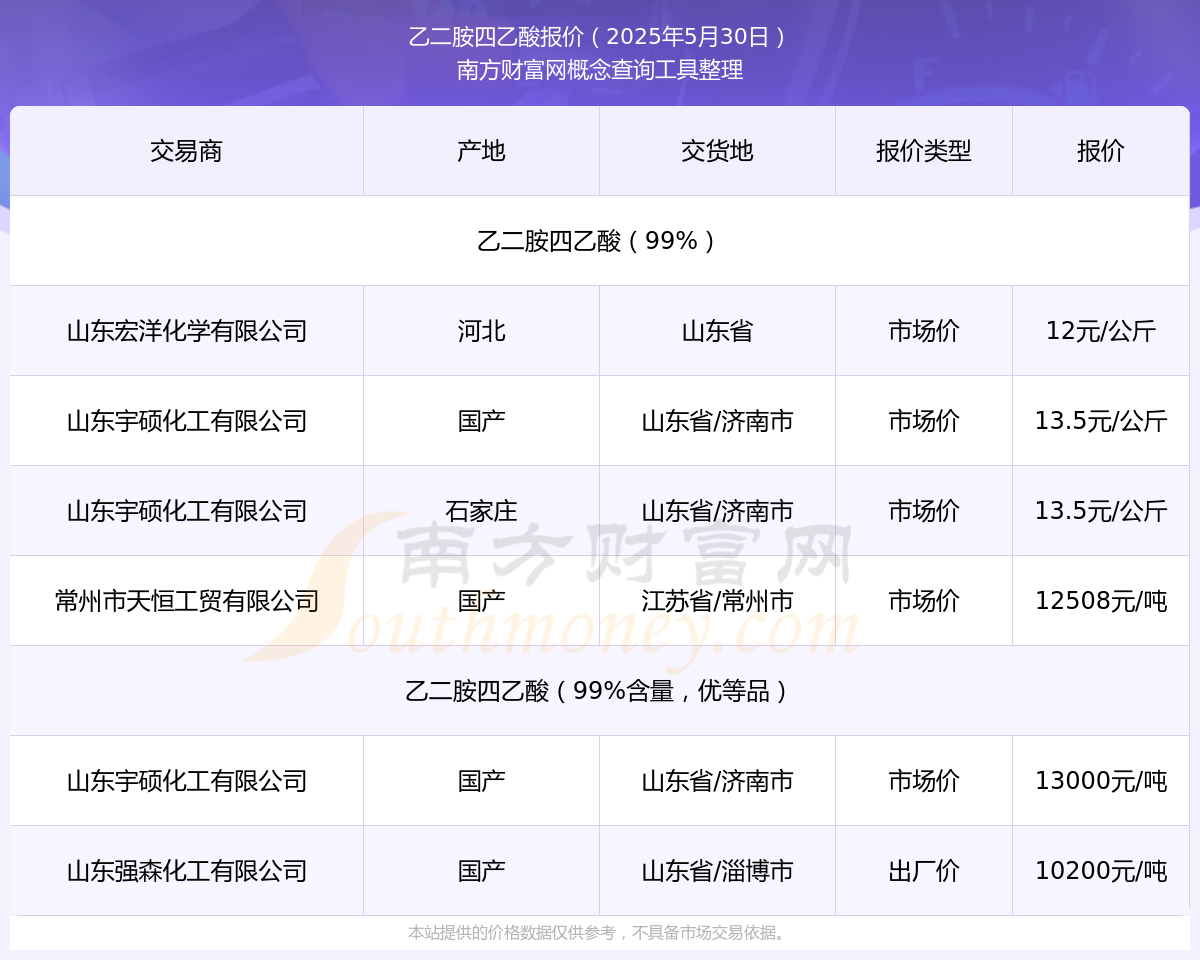
Task: Click 山东宇硕化工有限公司 in the 石家庄 row
Action: point(187,511)
